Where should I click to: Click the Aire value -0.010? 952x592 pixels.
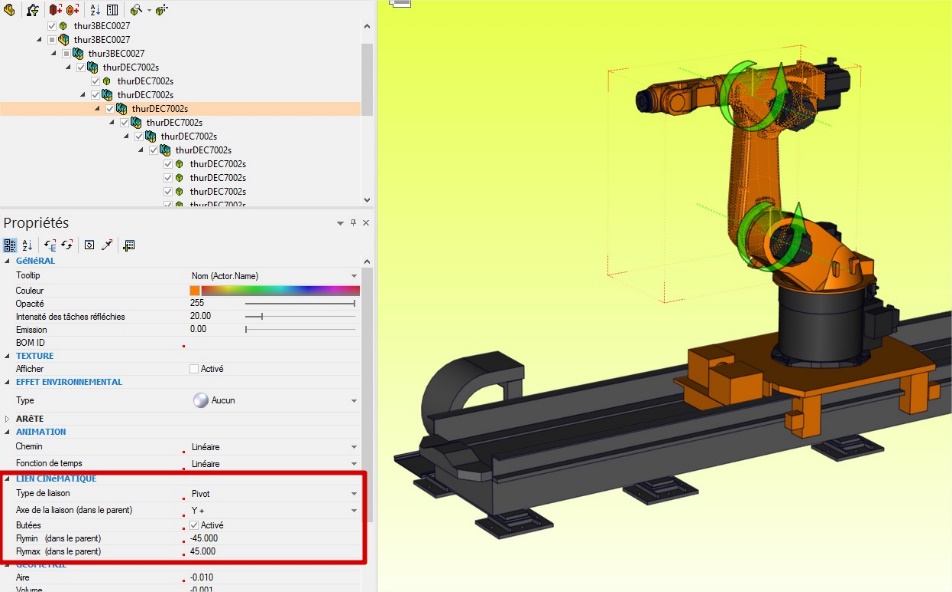tap(202, 577)
